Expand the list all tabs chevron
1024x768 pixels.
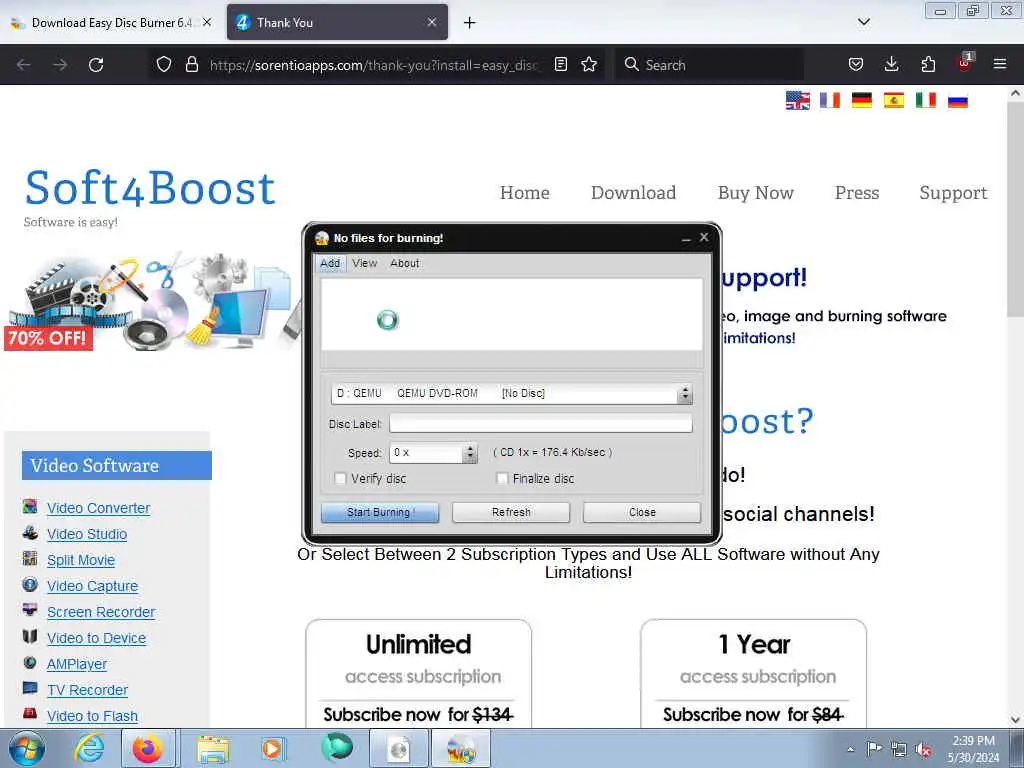click(863, 22)
